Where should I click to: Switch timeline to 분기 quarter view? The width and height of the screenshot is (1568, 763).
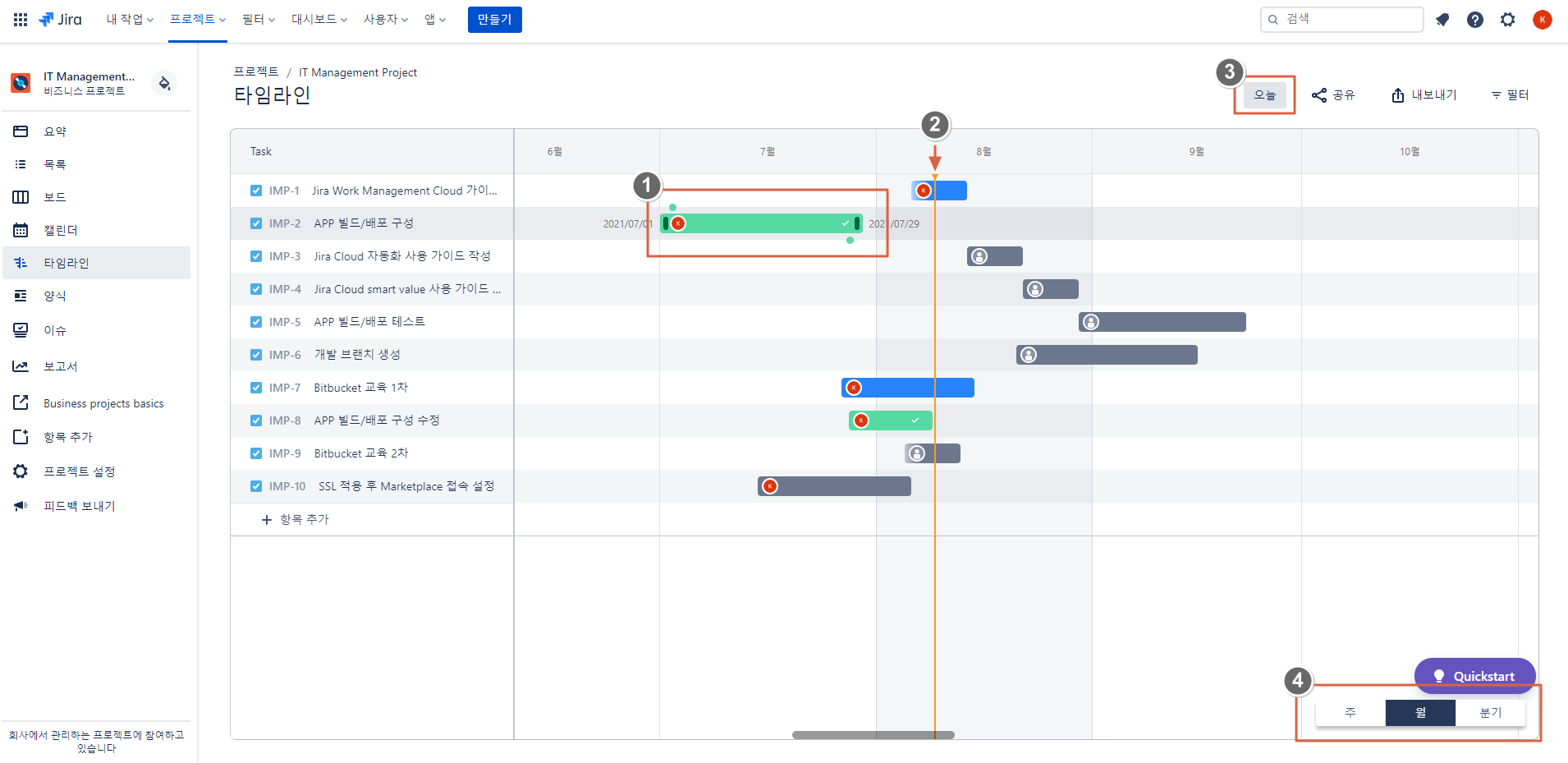click(1490, 713)
